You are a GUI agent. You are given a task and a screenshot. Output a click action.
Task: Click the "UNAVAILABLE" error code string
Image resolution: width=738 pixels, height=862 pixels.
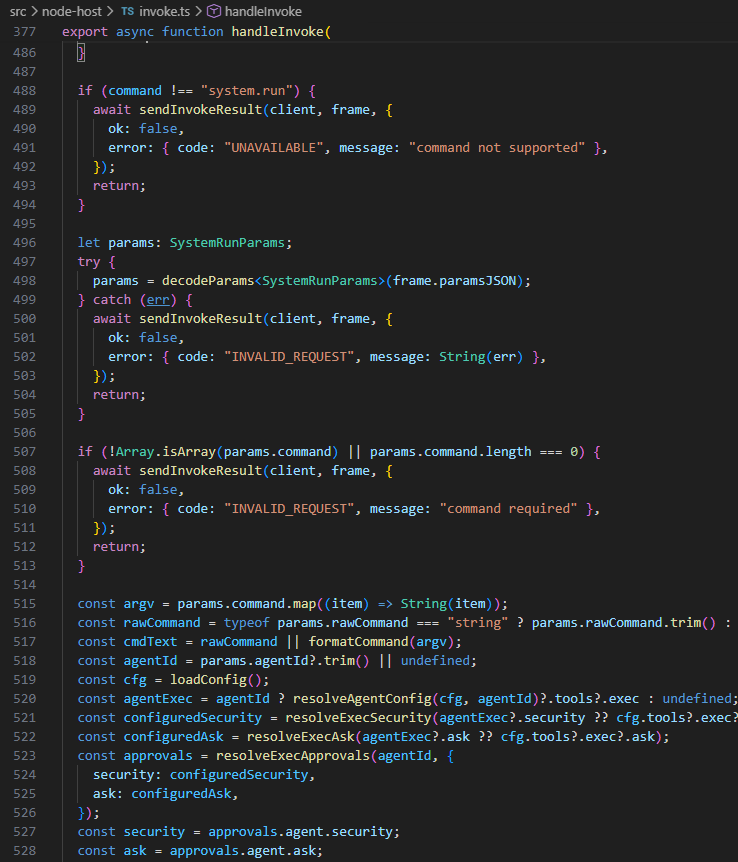coord(273,148)
